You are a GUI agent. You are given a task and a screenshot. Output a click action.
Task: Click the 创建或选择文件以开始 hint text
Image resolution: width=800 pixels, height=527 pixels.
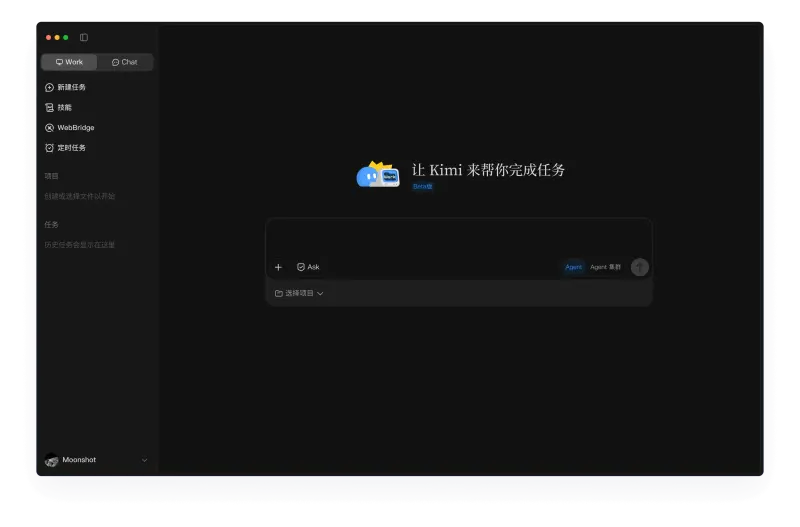(80, 196)
